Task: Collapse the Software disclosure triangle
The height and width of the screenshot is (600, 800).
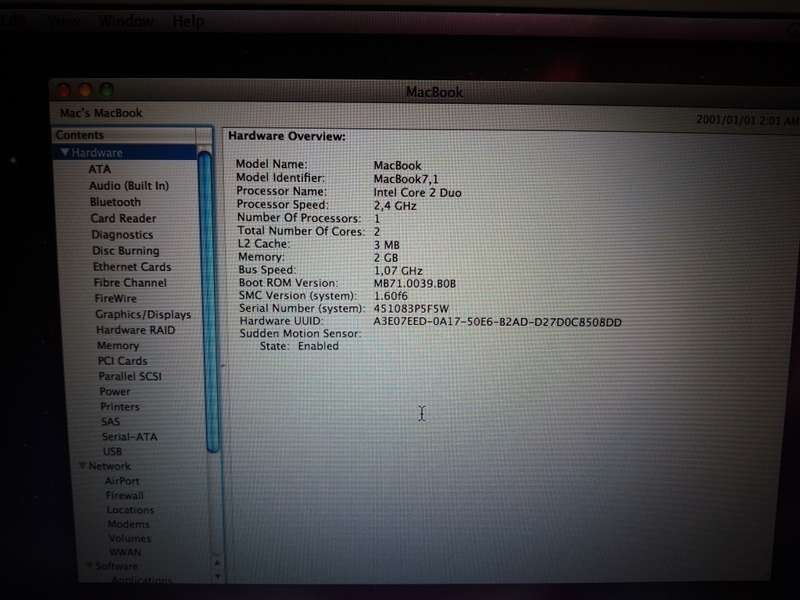Action: pyautogui.click(x=89, y=565)
